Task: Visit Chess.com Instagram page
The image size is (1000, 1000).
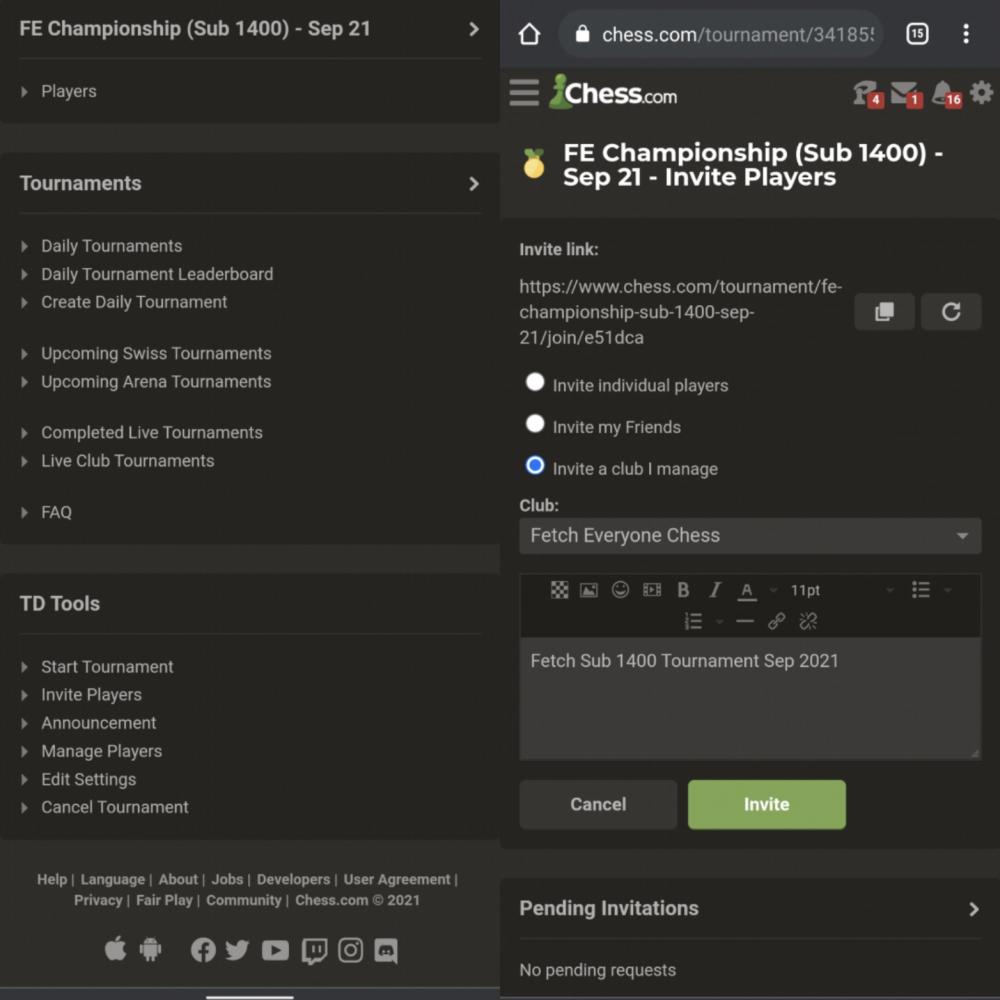Action: click(x=350, y=950)
